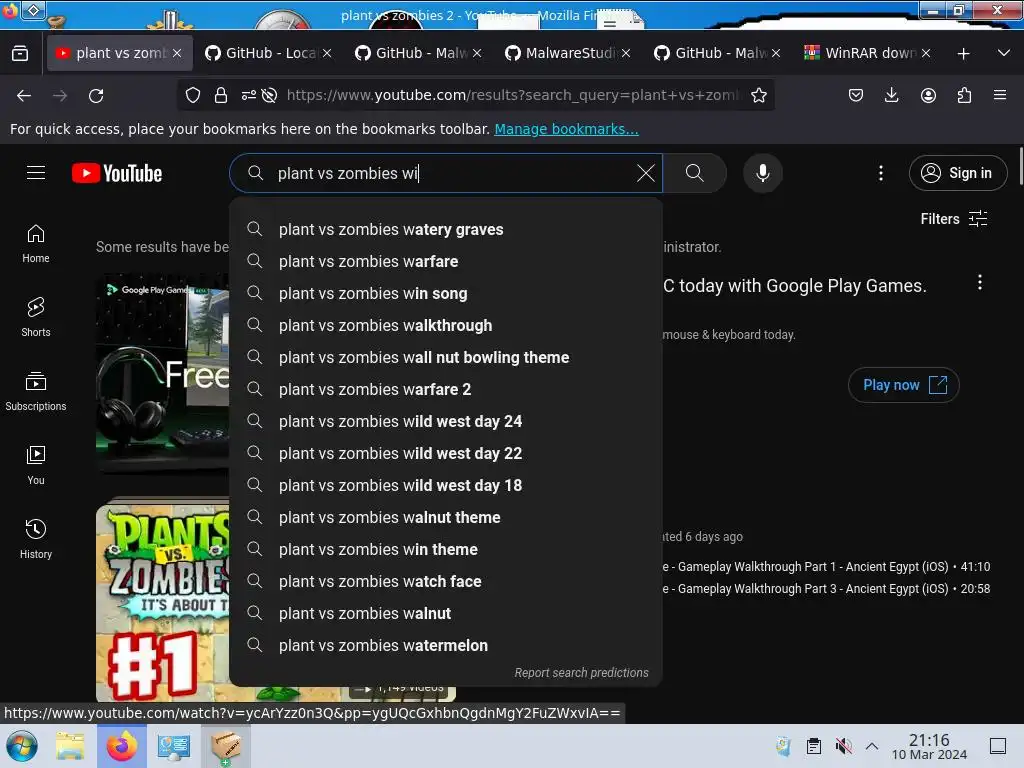Reload the current page
1024x768 pixels.
96,95
